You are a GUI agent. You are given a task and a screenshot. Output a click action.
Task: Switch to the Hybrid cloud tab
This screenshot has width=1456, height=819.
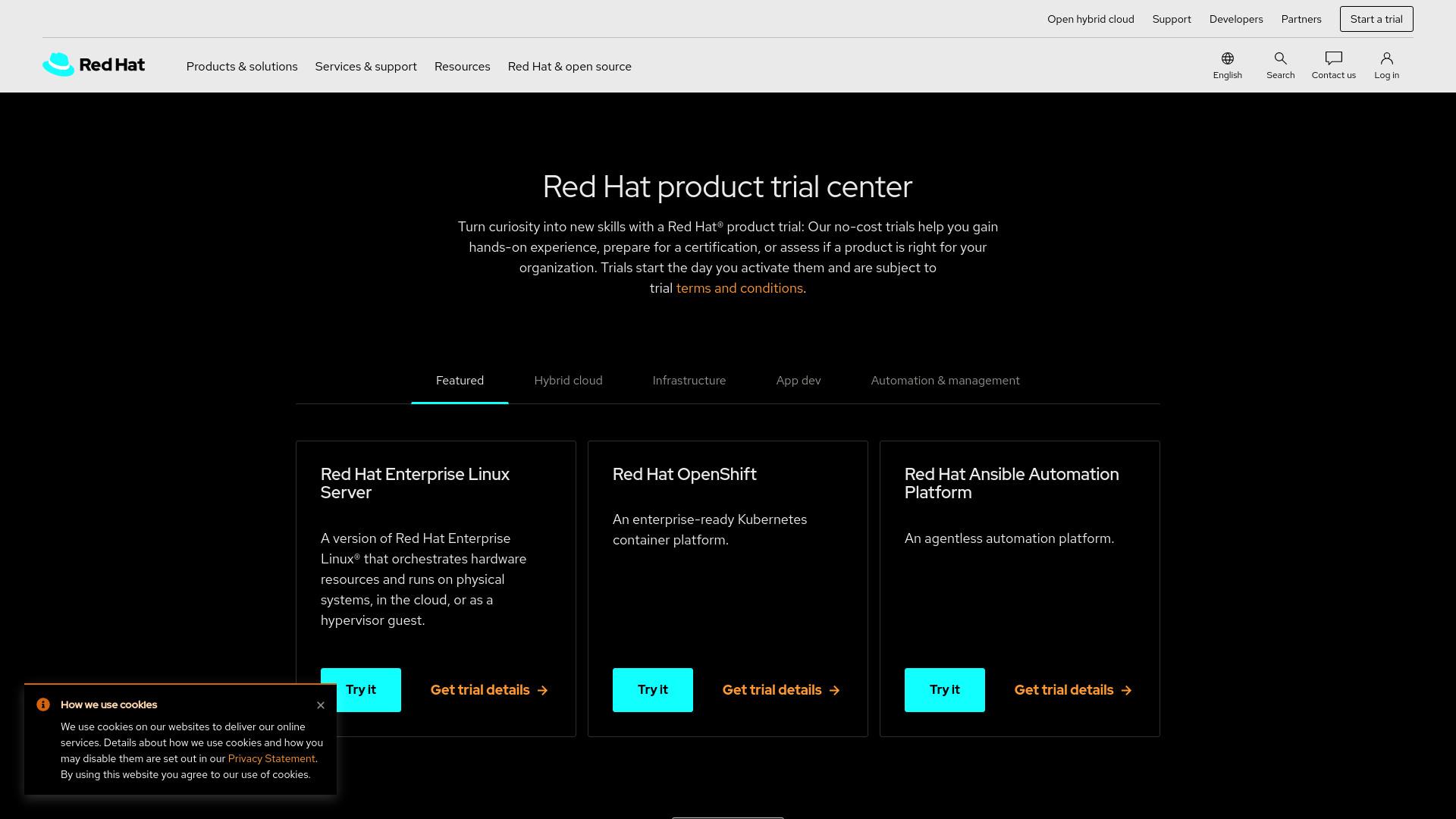tap(568, 381)
